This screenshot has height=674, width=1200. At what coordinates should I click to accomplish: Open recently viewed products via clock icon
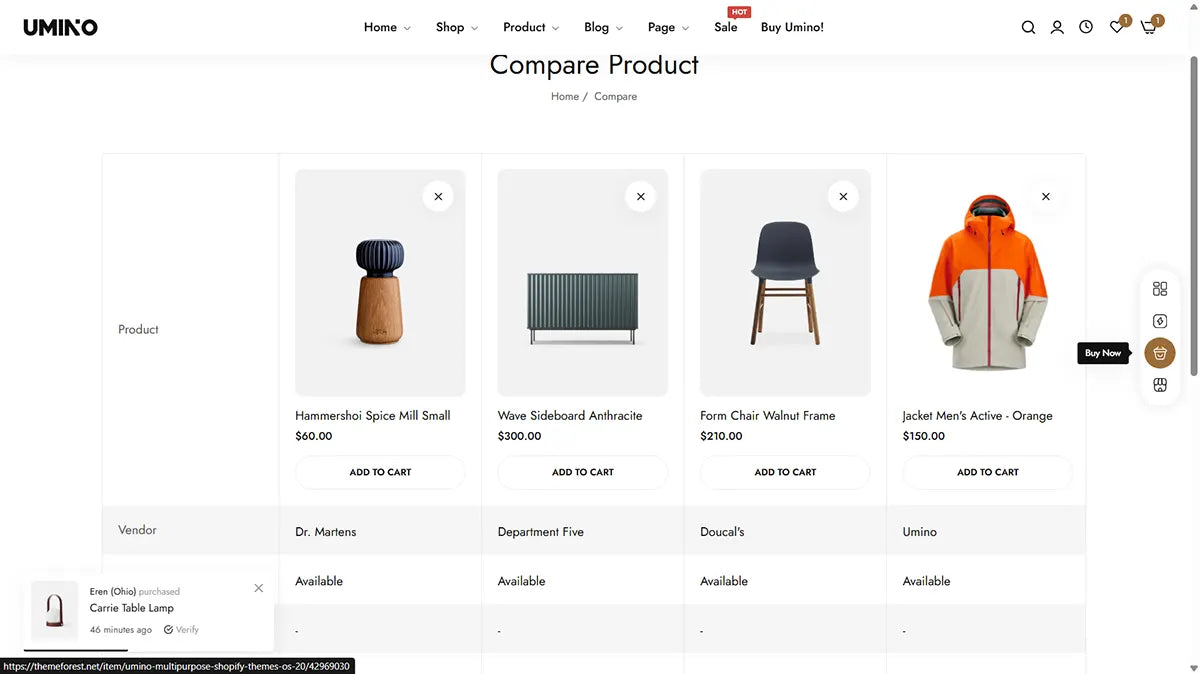point(1086,27)
